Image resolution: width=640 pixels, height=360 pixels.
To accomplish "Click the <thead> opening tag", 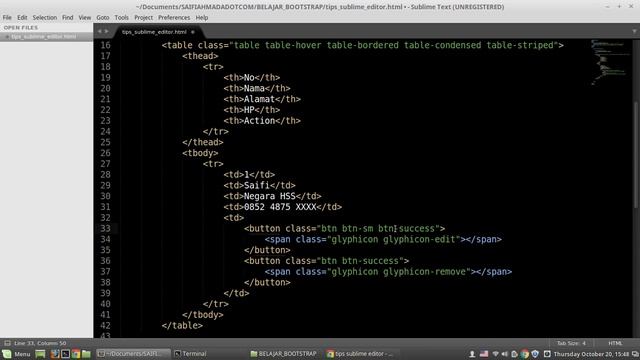I will pos(200,56).
